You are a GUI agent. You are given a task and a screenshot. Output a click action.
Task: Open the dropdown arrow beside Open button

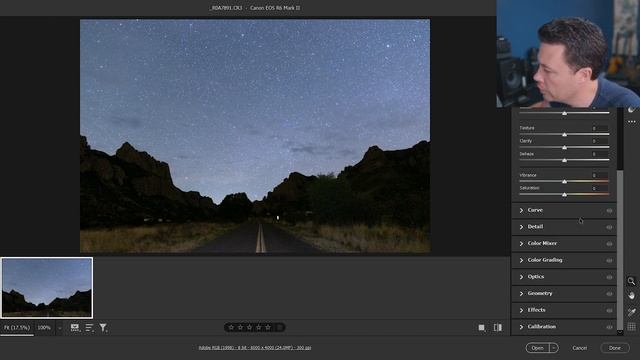(554, 348)
